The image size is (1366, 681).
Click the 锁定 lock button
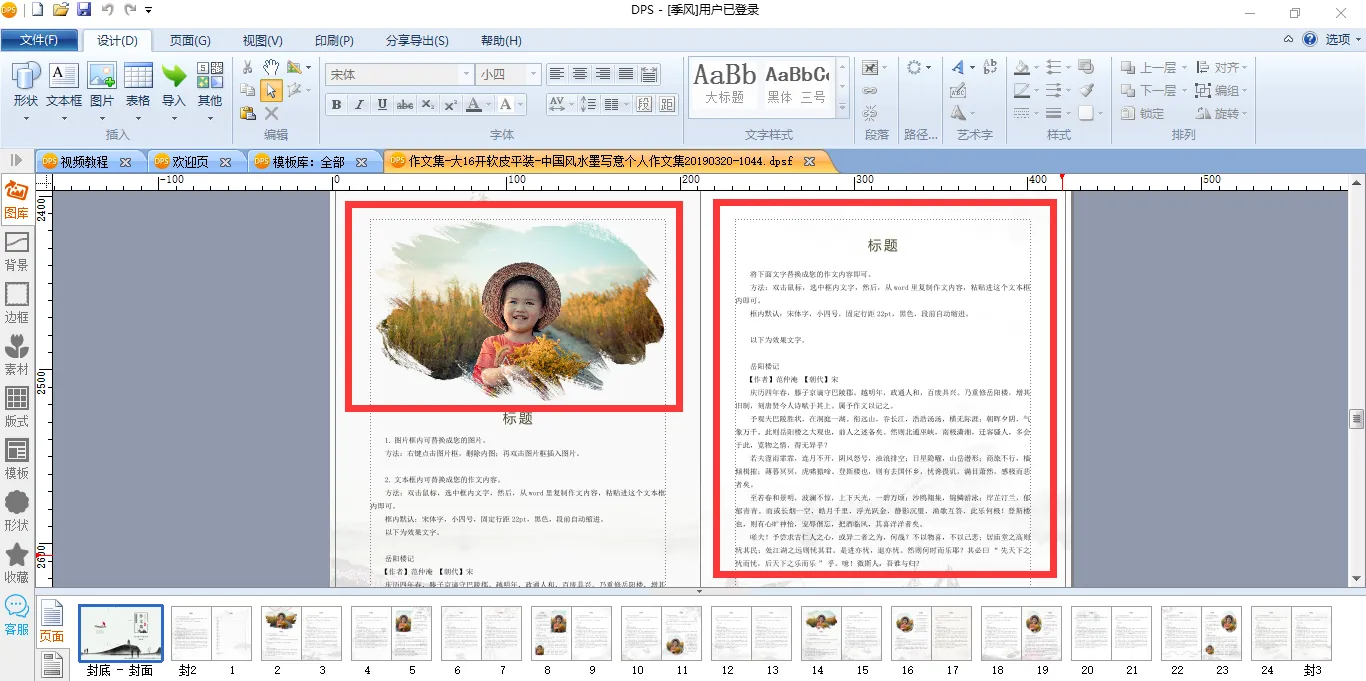pos(1142,114)
